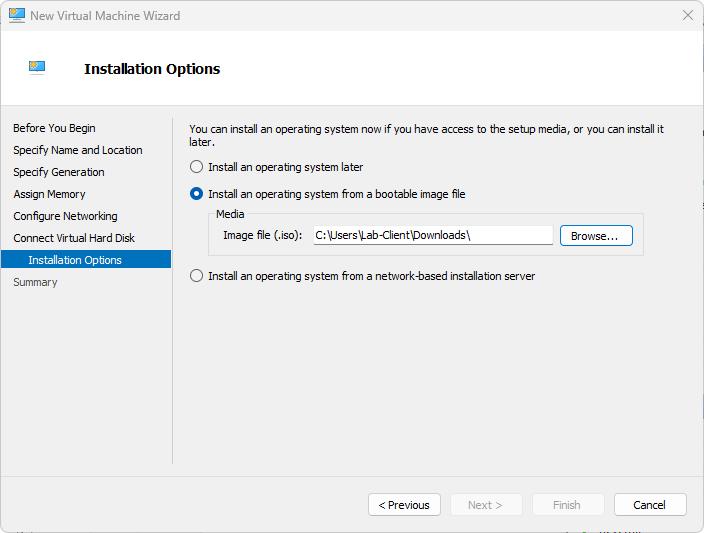Click the wizard icon in the title bar
704x533 pixels.
[x=17, y=15]
